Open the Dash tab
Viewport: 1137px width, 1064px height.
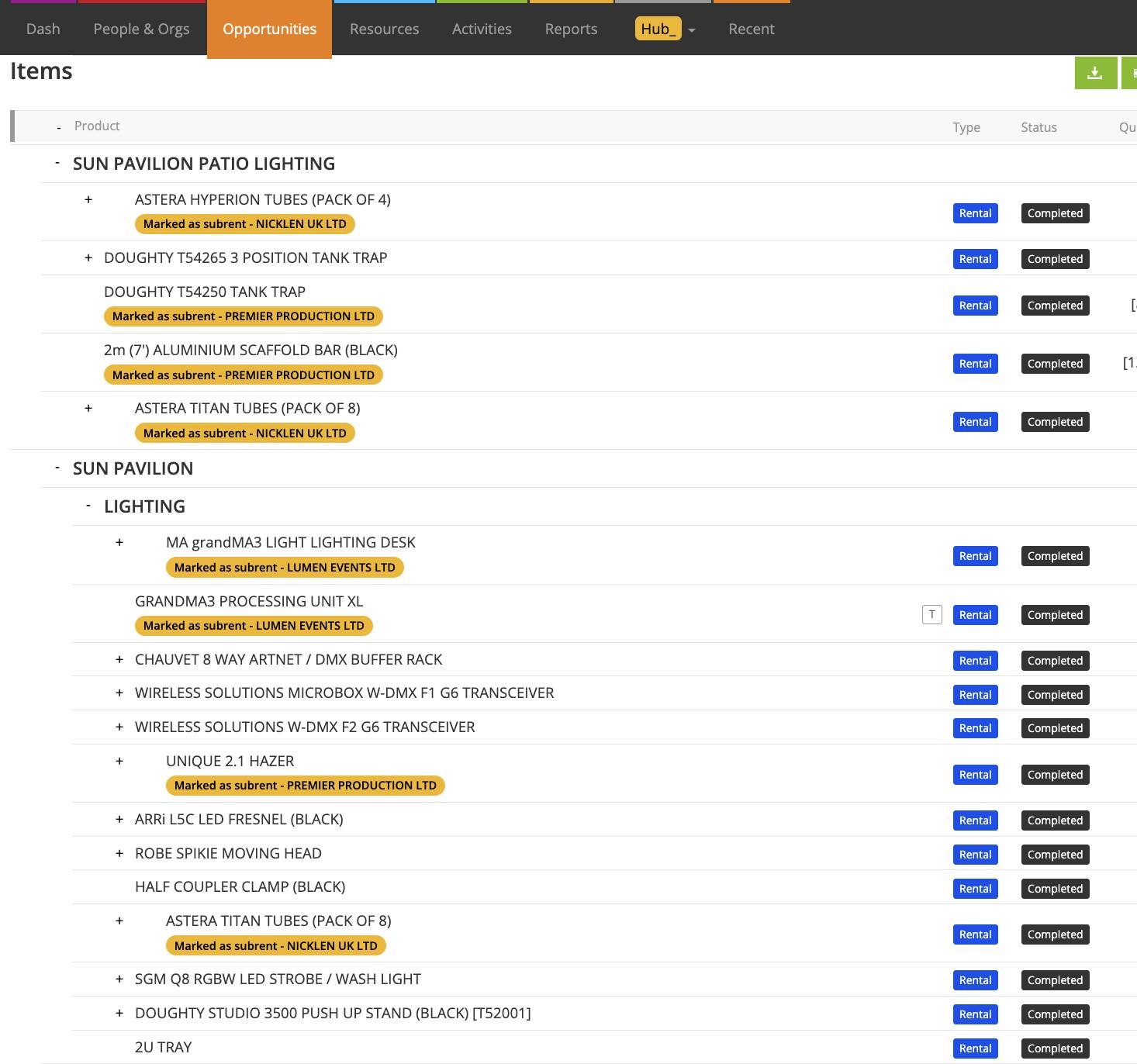click(x=43, y=29)
